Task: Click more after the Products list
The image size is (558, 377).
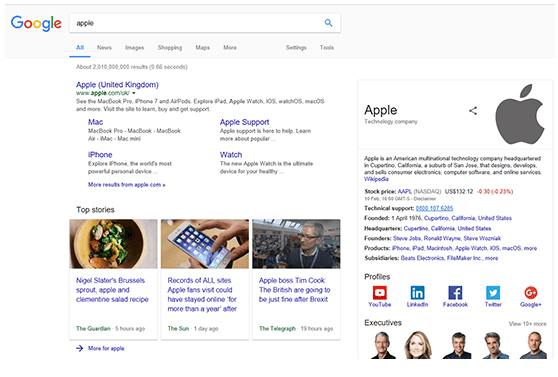Action: coord(530,248)
